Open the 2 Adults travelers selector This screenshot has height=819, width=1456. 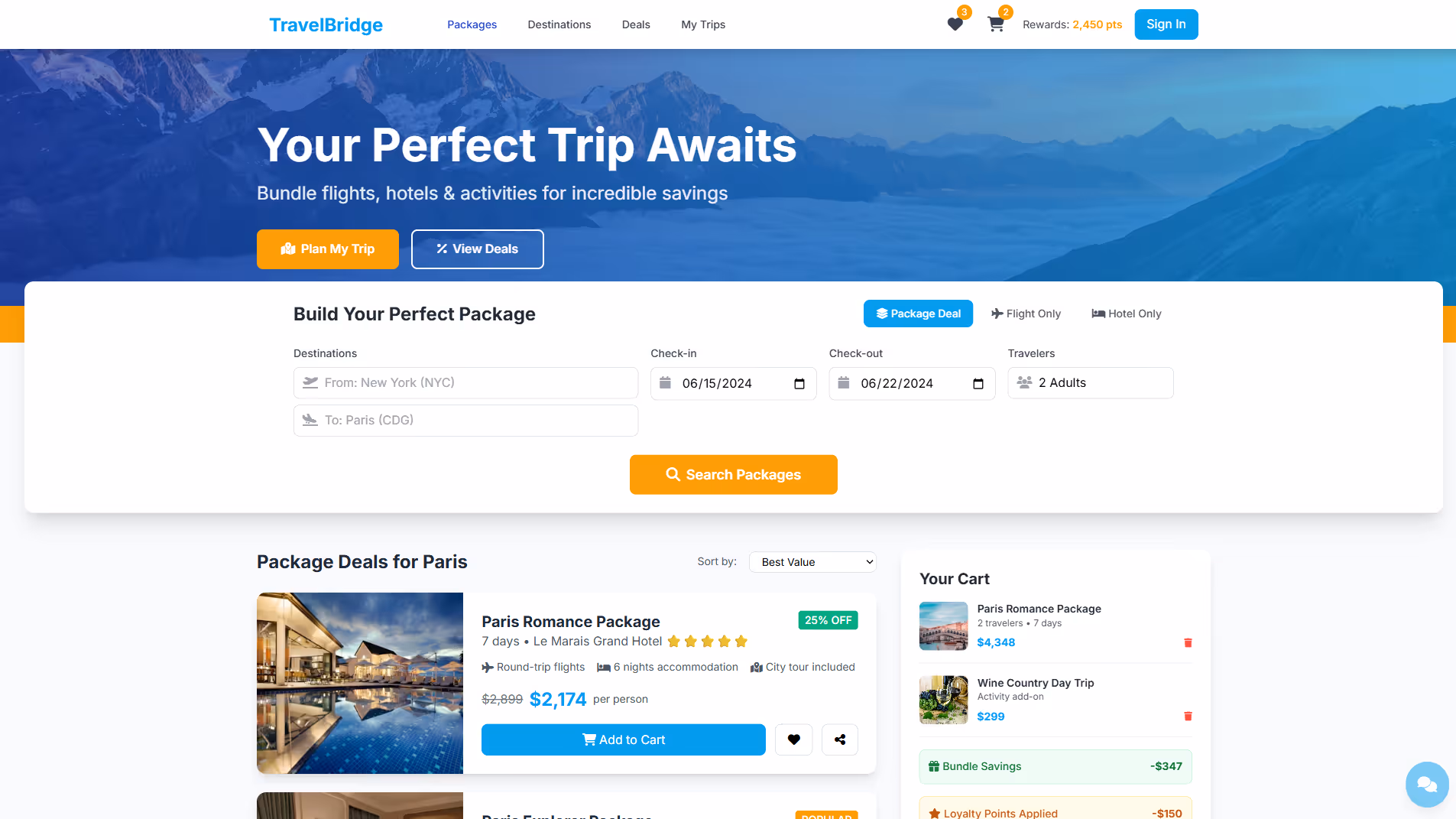[1091, 383]
